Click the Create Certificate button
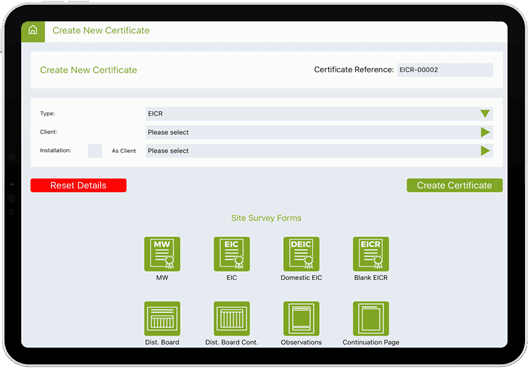Screen dimensions: 528x368 455,185
